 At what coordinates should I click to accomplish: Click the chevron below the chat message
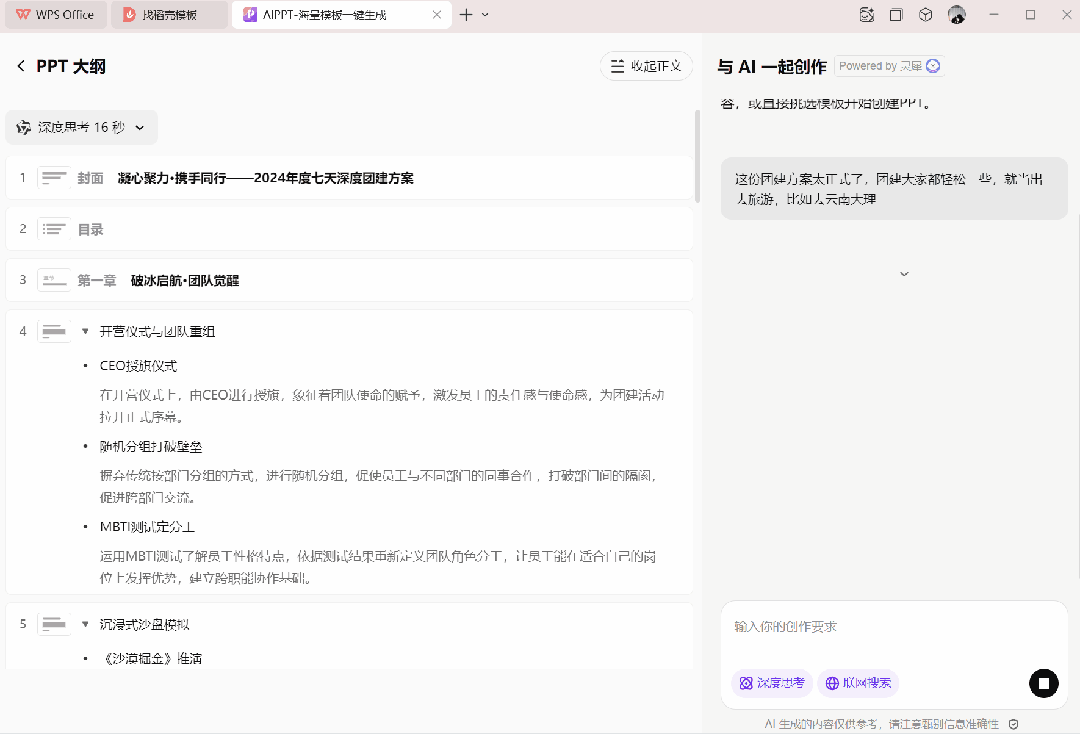tap(904, 274)
